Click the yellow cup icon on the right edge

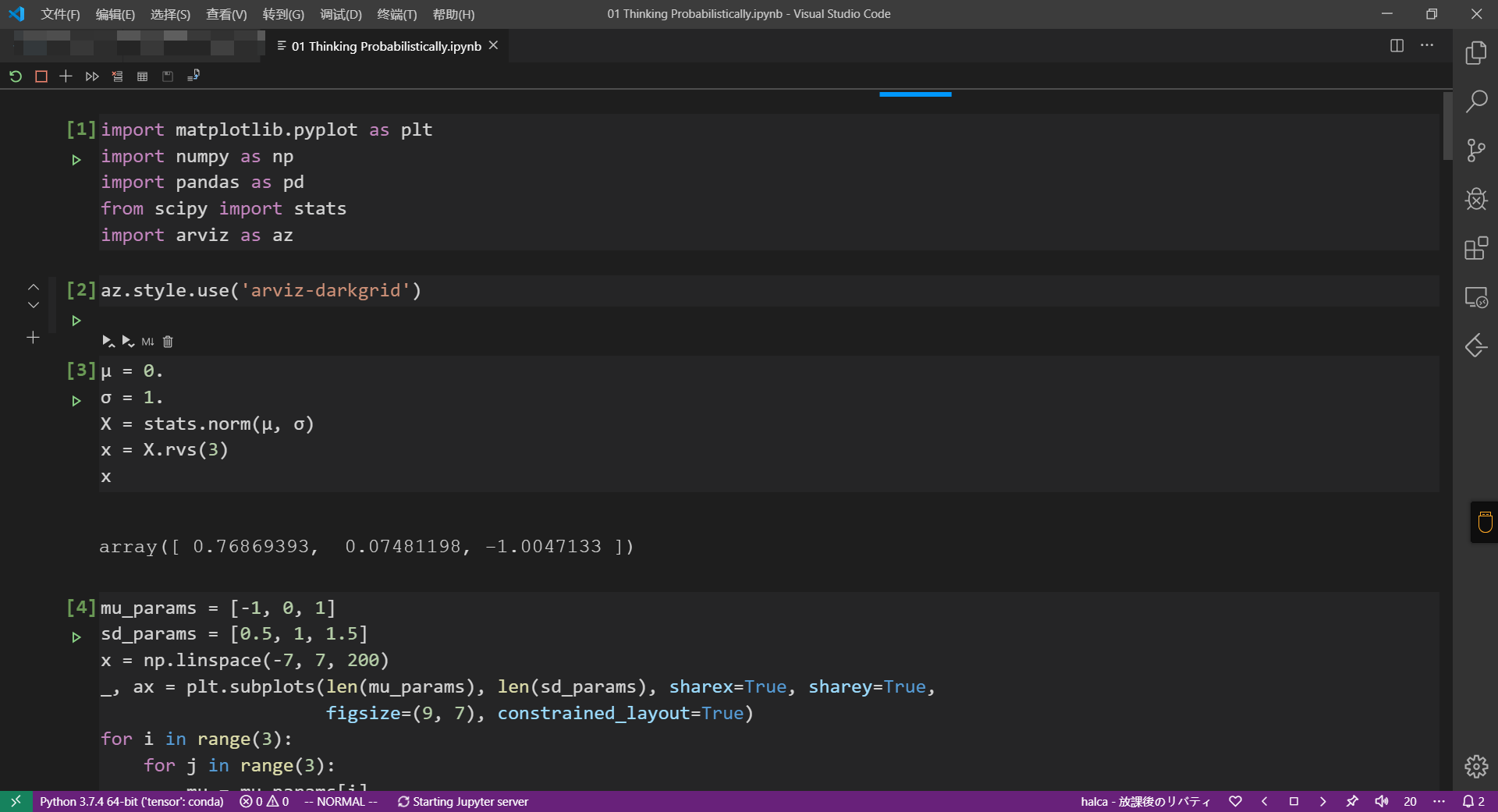[1485, 522]
